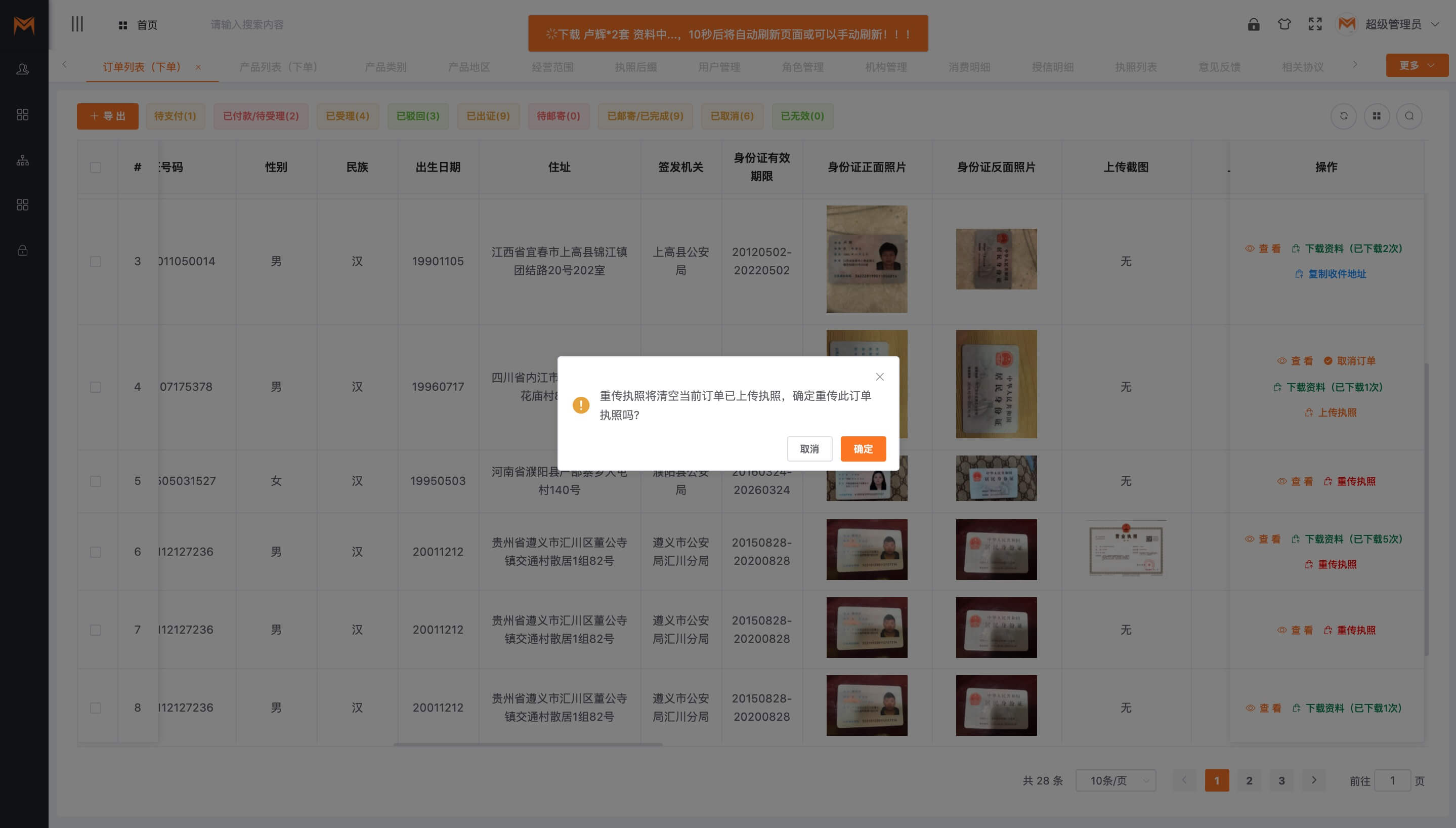Click the lock screen icon in header
Screen dimensions: 1456x828
1253,24
